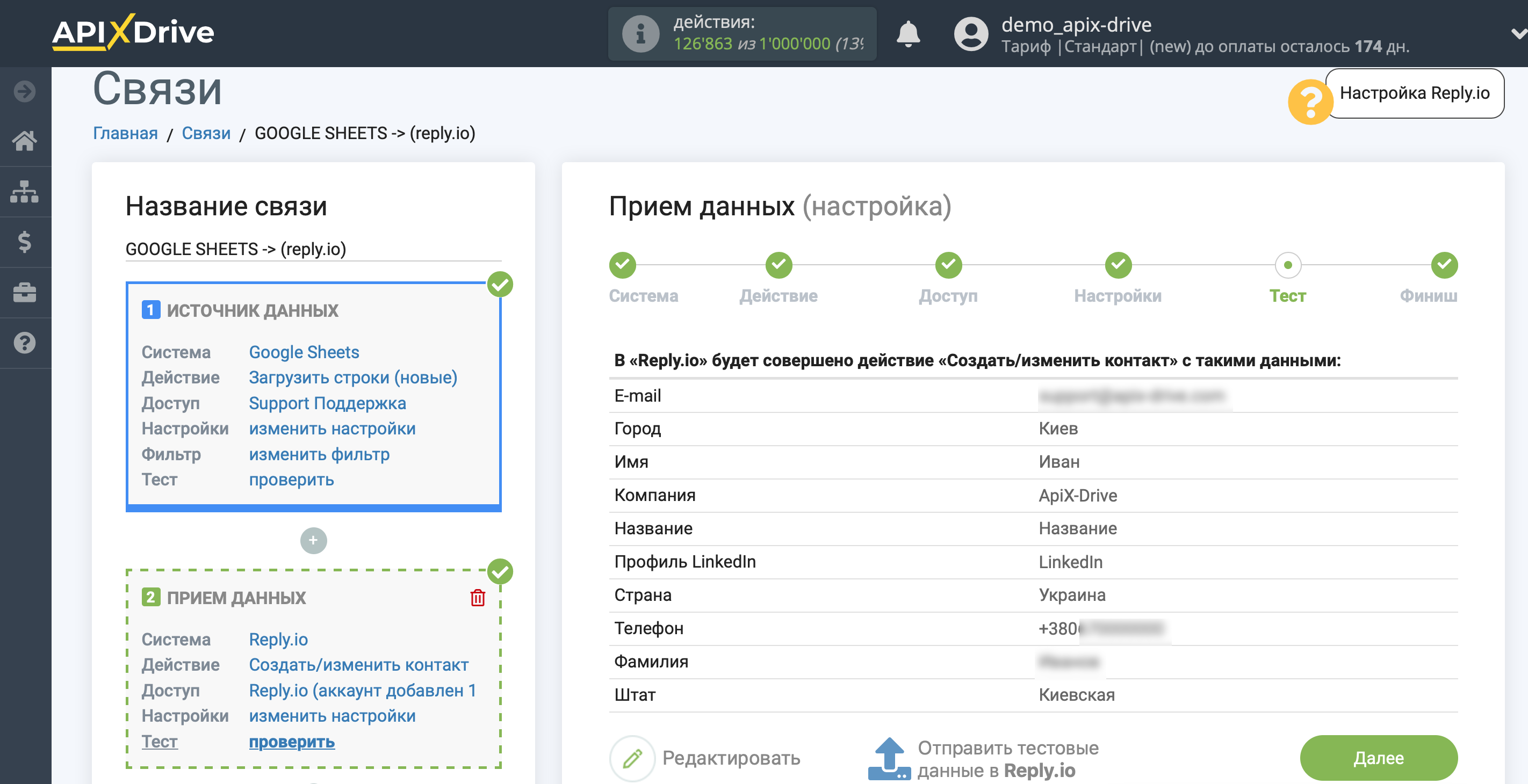Click the ПРИЕМ ДАННЫХ block header
Viewport: 1528px width, 784px height.
click(x=236, y=598)
